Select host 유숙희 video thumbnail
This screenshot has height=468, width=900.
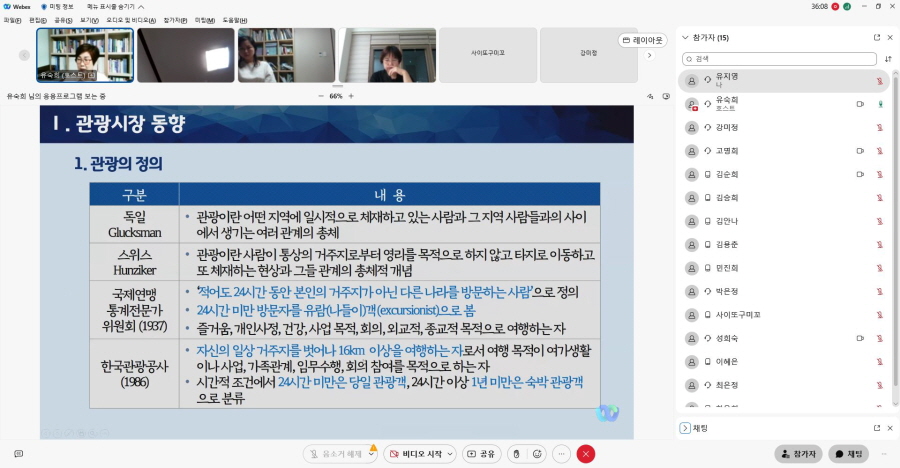pos(85,55)
